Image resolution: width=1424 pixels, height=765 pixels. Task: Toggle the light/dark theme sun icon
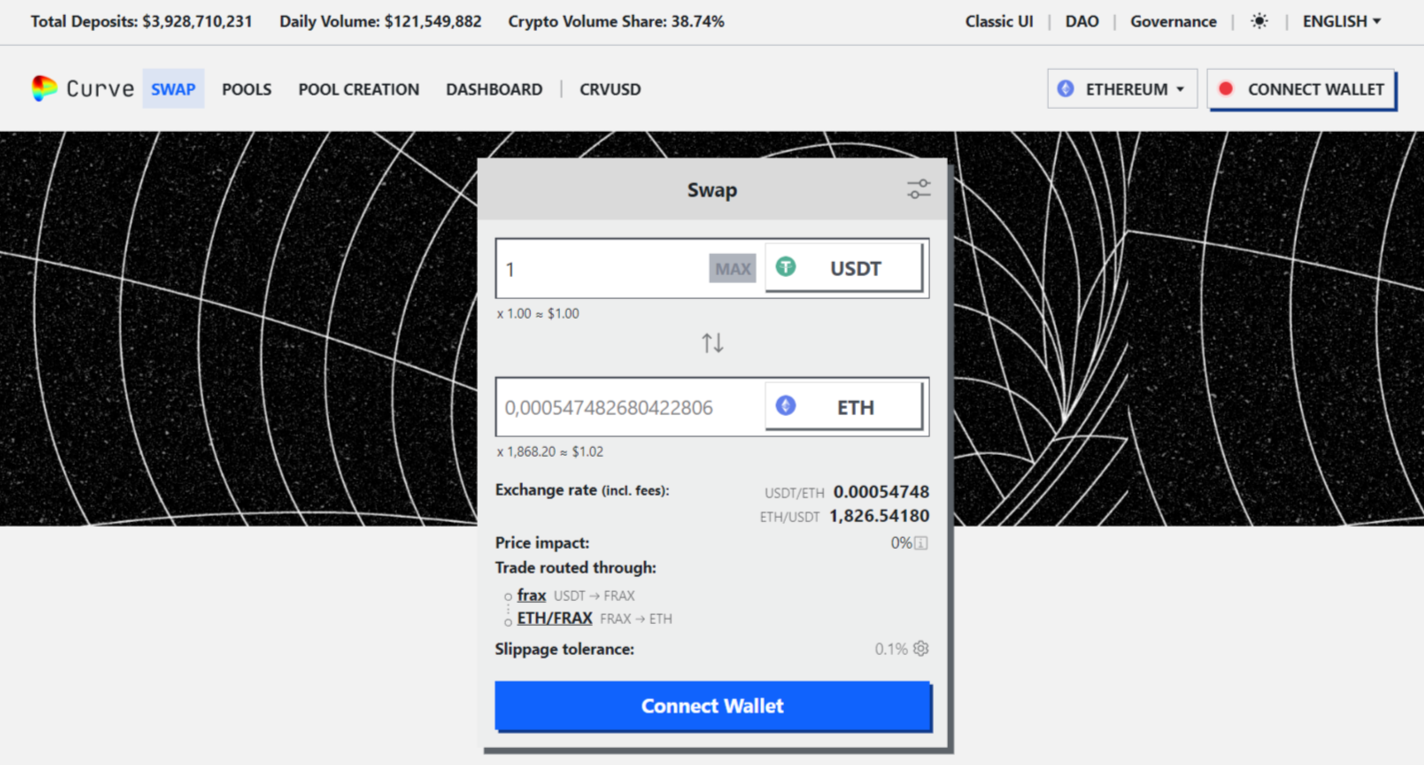(x=1259, y=20)
